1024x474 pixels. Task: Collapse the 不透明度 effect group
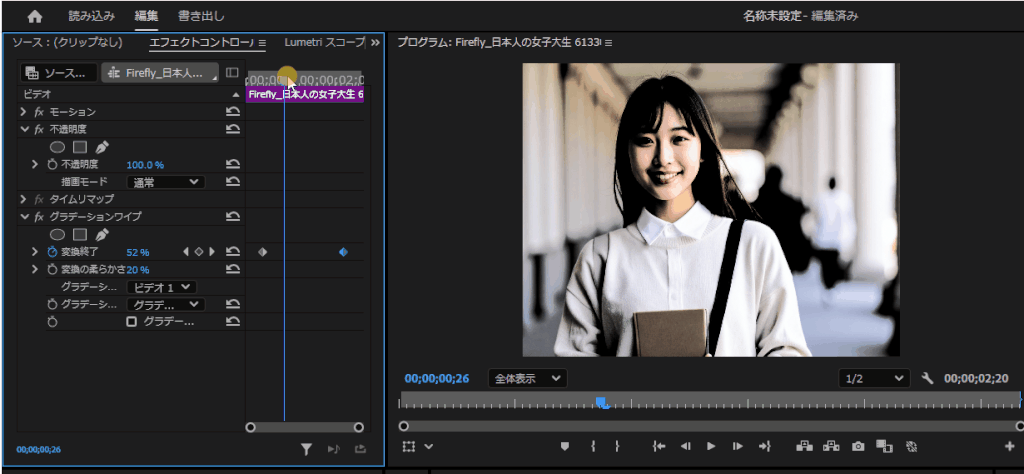pyautogui.click(x=24, y=129)
